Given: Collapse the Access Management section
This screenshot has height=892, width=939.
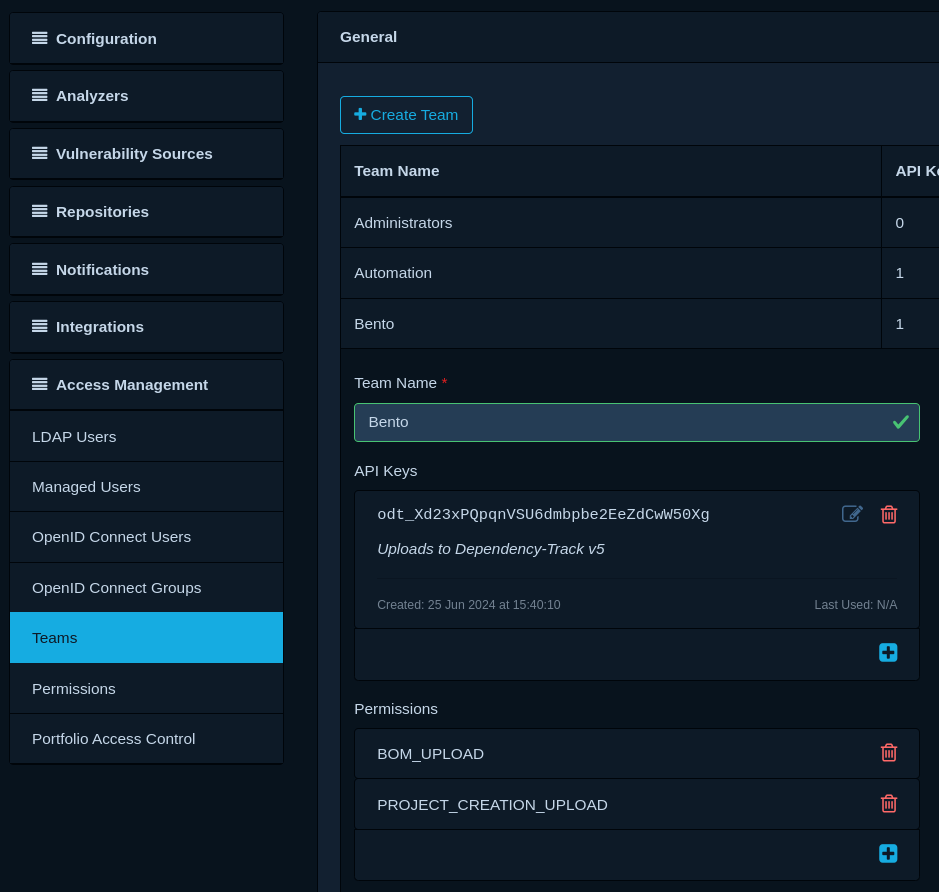Looking at the screenshot, I should (146, 384).
